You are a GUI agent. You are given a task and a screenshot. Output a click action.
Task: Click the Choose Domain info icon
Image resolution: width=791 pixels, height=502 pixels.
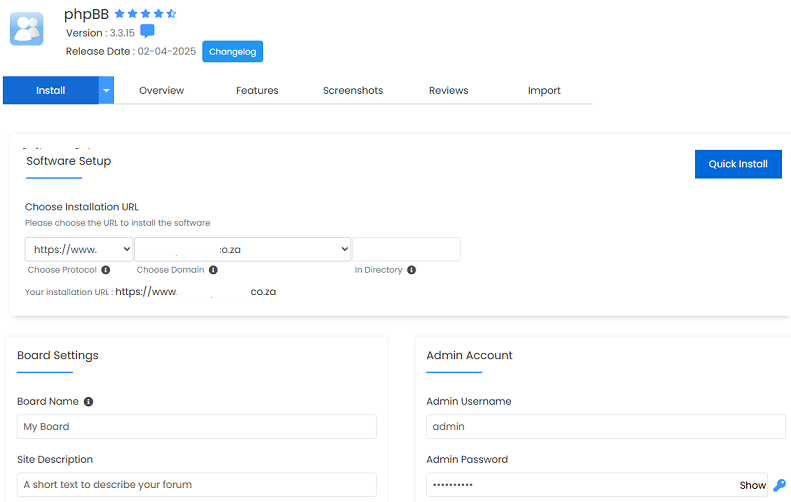tap(213, 270)
